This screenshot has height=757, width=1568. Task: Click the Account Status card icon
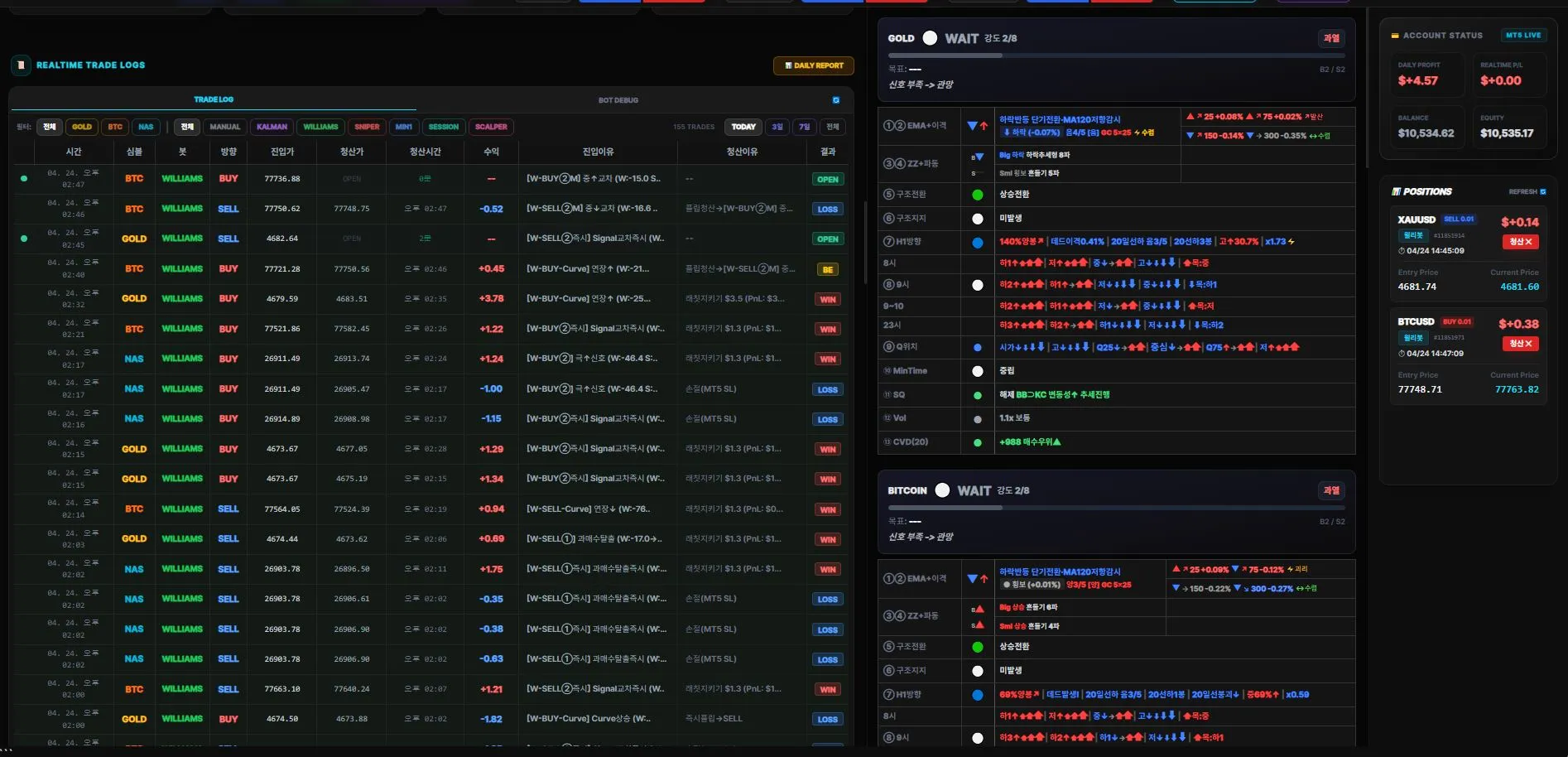click(x=1395, y=36)
